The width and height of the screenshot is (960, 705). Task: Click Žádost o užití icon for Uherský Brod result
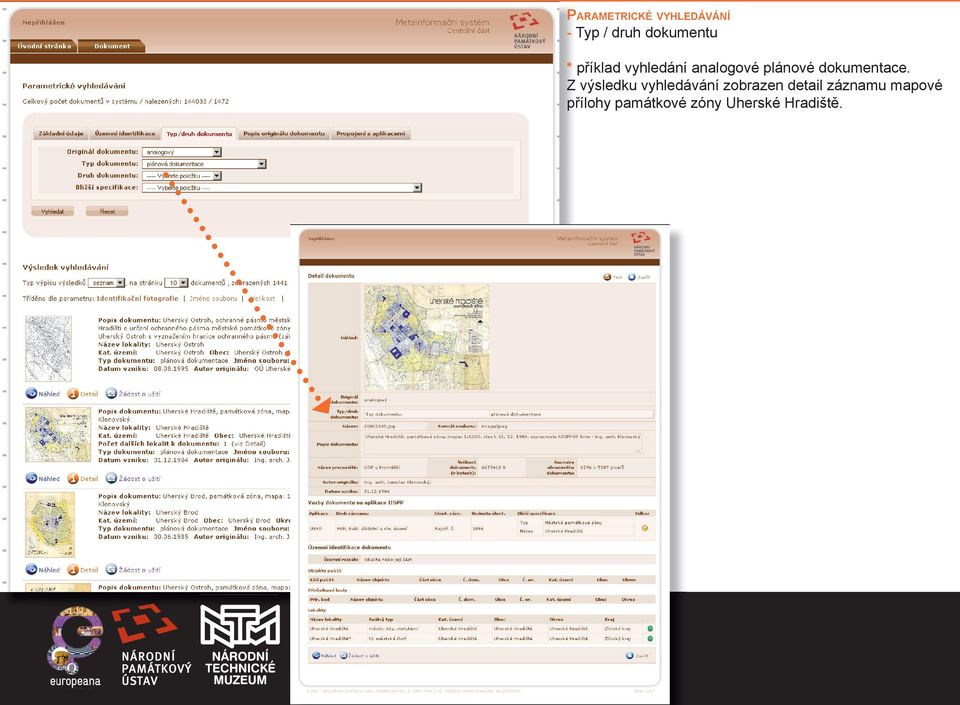click(111, 569)
